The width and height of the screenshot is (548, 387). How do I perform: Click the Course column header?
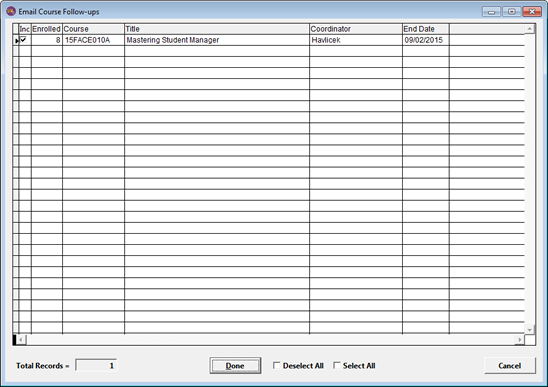click(93, 29)
